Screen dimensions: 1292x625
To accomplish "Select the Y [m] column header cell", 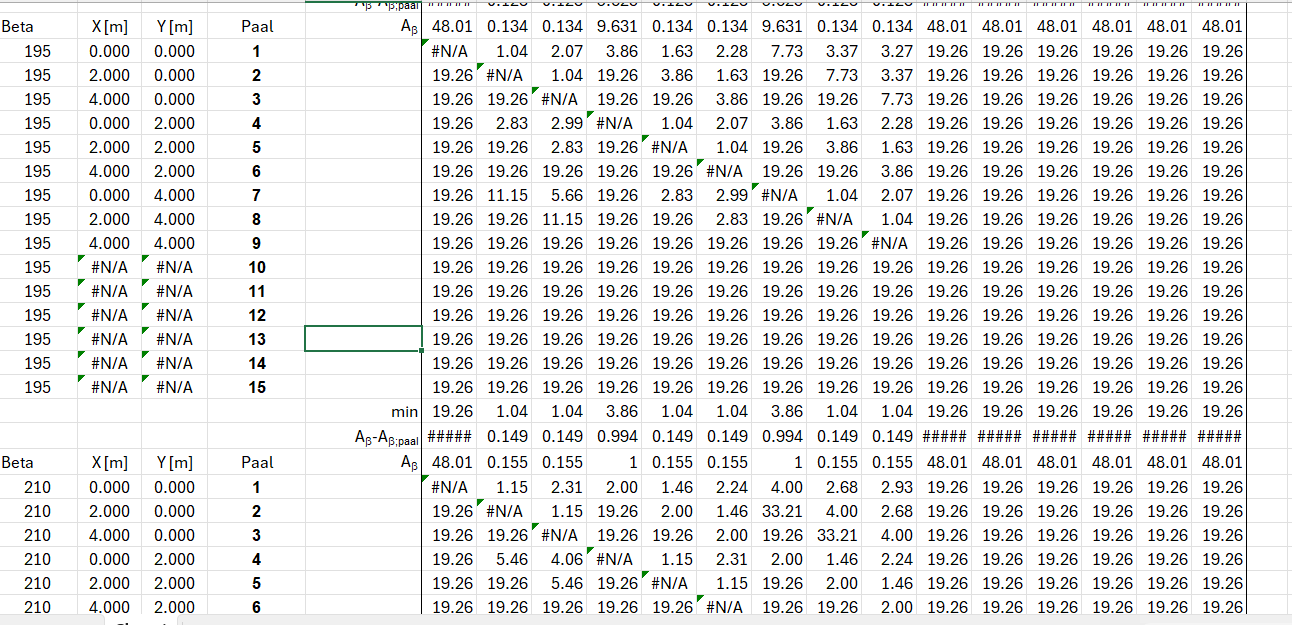I will [x=173, y=27].
